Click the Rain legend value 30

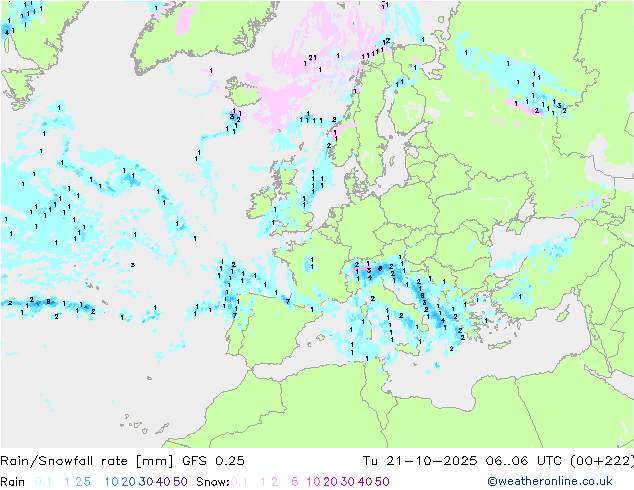click(146, 482)
